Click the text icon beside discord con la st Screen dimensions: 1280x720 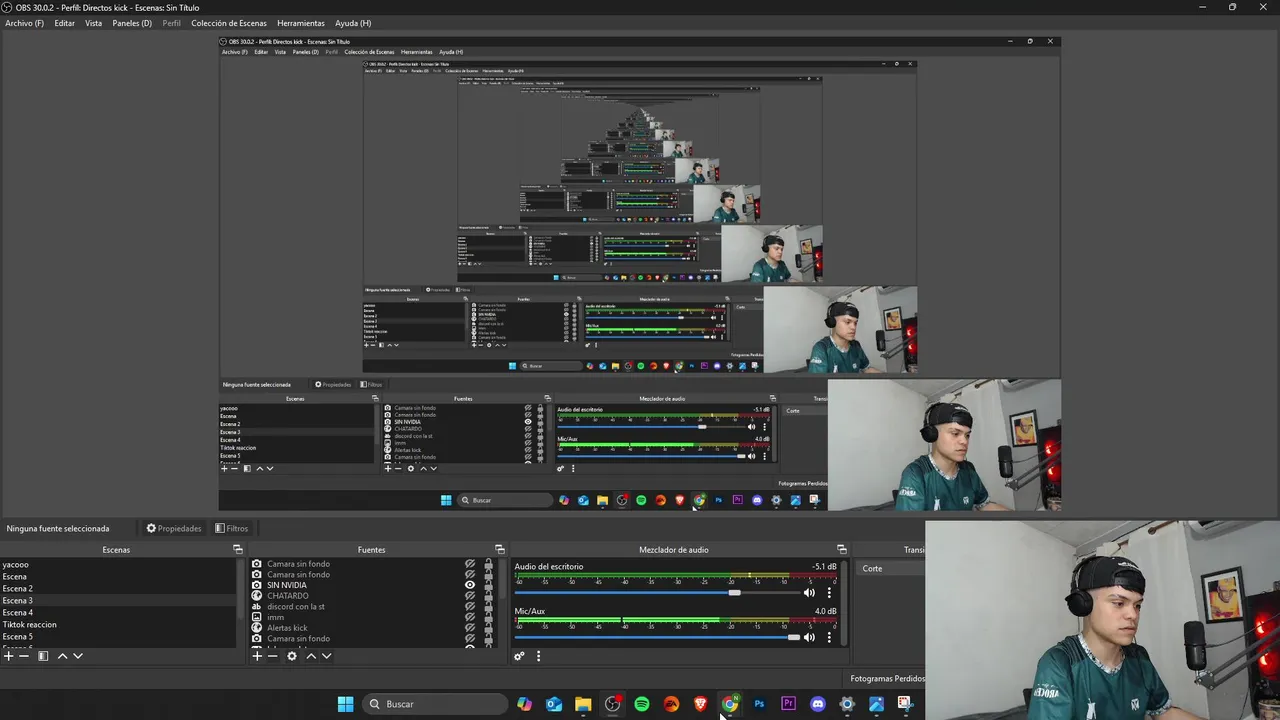point(257,606)
